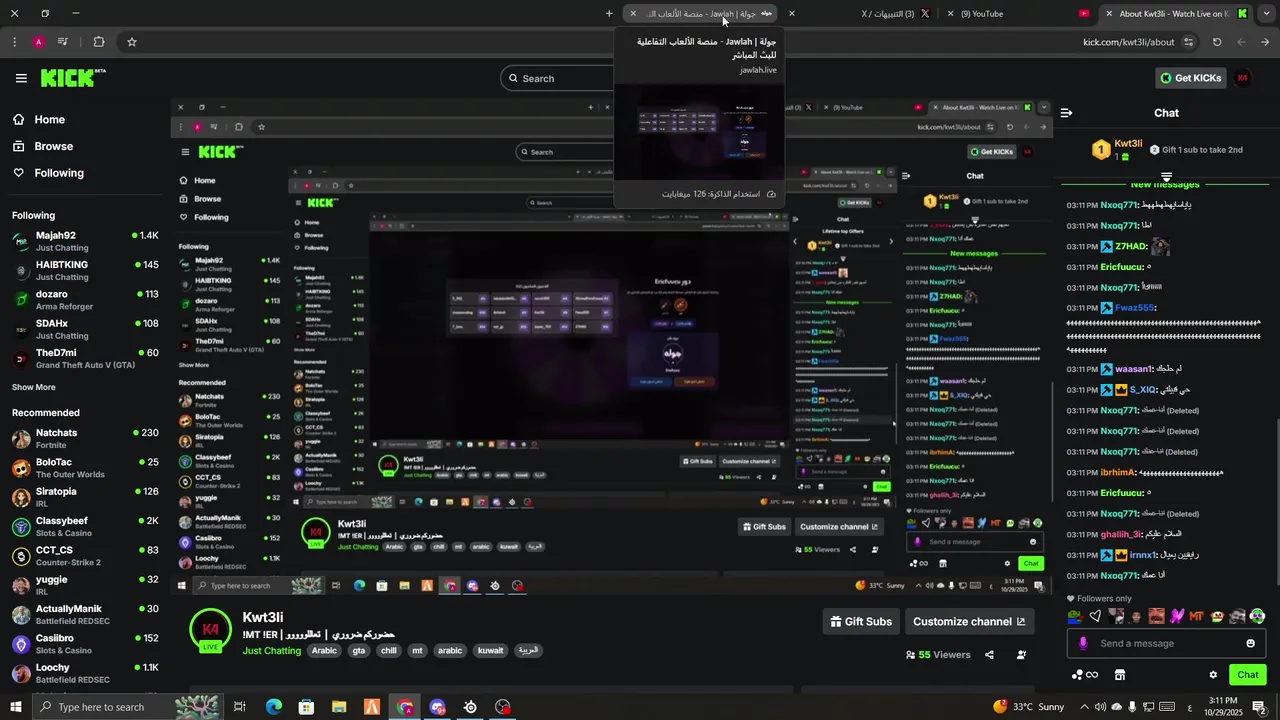Open Majah92 channel in Following list
The height and width of the screenshot is (720, 1280).
[85, 241]
